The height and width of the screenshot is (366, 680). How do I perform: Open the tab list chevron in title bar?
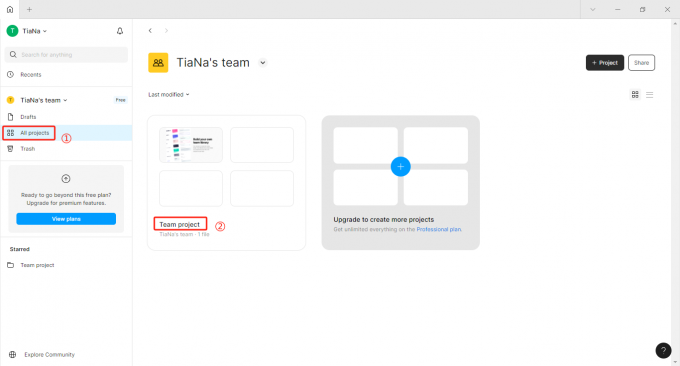coord(592,9)
